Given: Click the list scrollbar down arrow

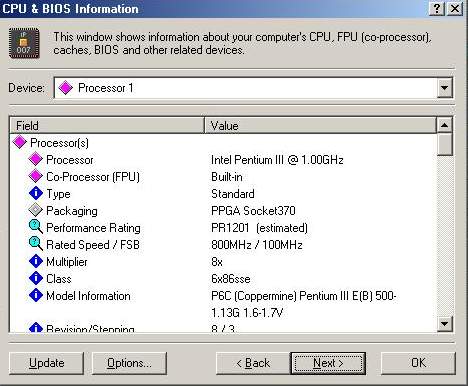Looking at the screenshot, I should (x=444, y=323).
